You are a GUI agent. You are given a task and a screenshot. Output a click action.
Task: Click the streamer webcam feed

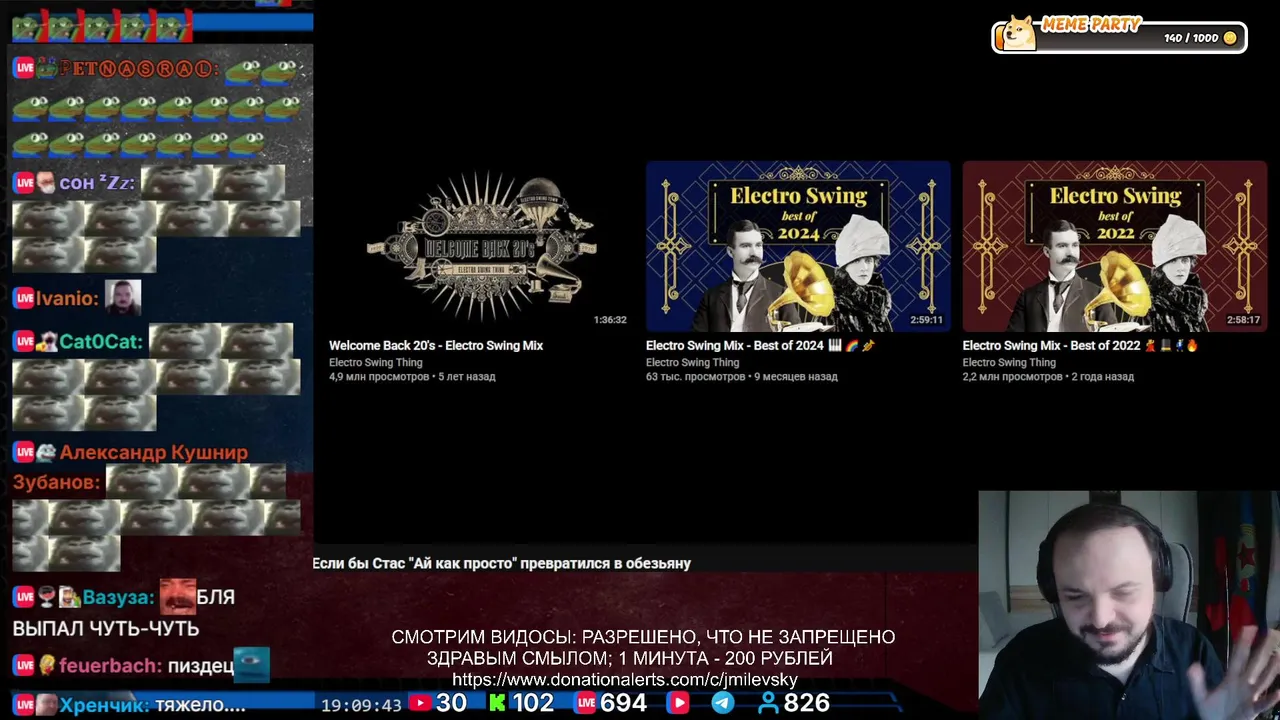1129,605
